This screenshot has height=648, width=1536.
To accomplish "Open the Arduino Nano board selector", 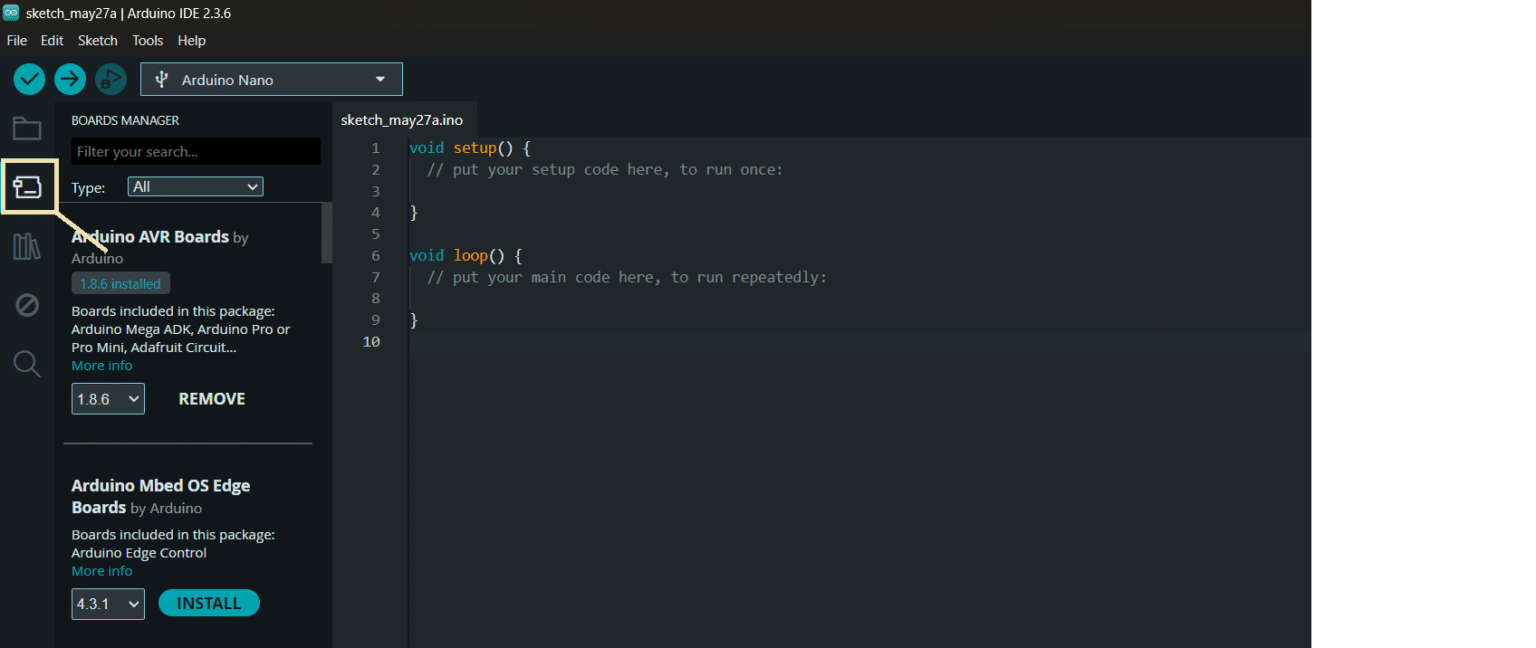I will [271, 80].
